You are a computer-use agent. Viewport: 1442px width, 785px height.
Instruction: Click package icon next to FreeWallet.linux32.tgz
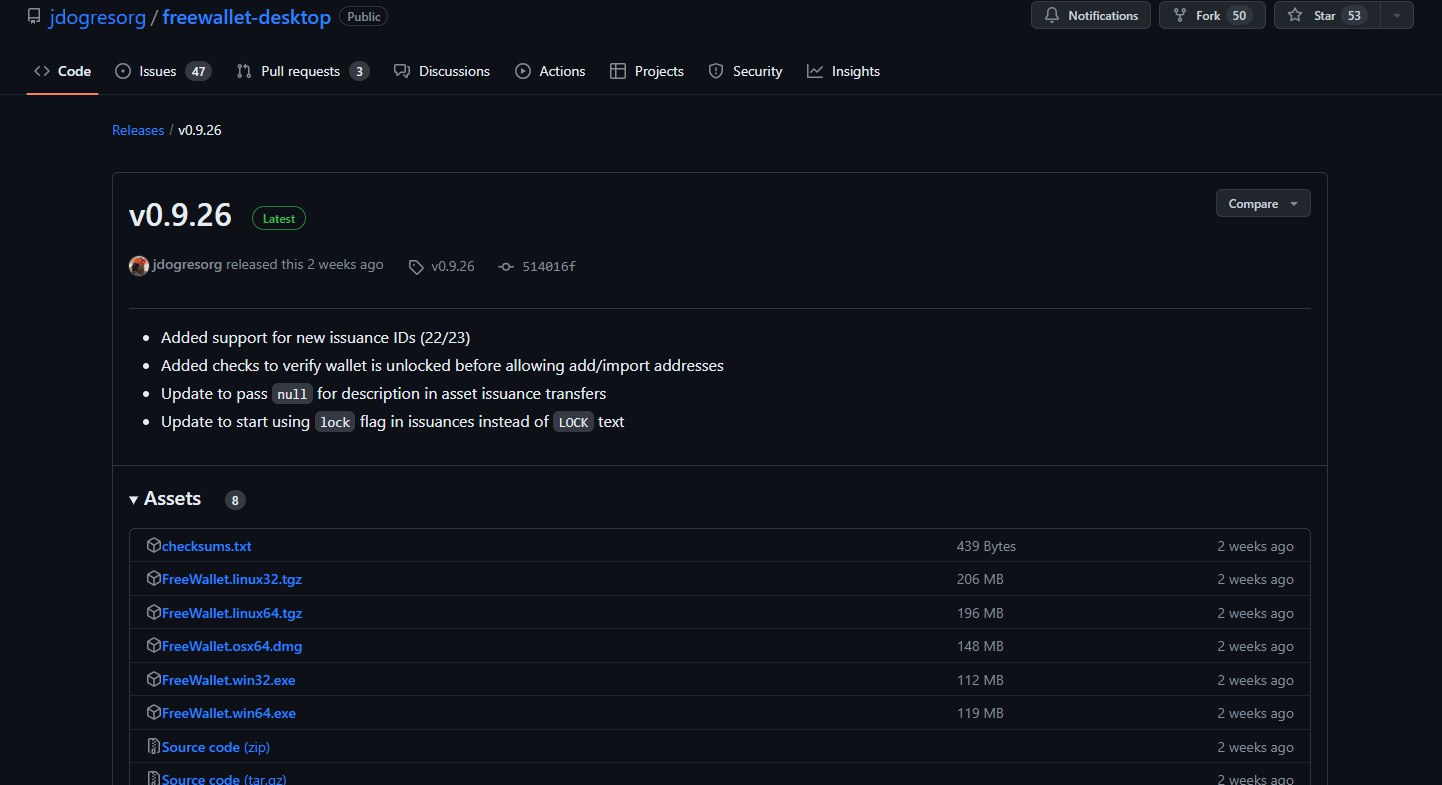coord(154,578)
